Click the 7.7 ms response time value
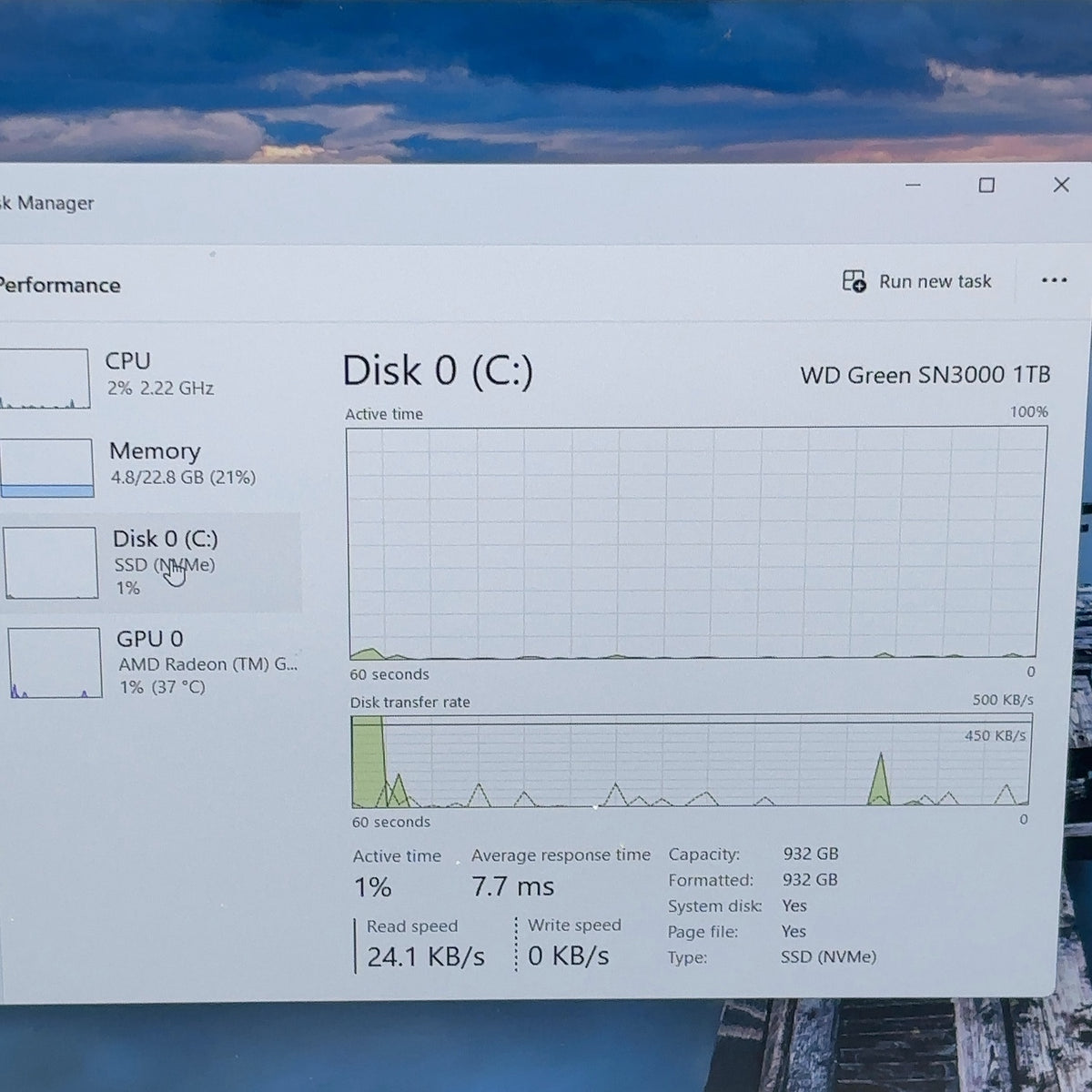The width and height of the screenshot is (1092, 1092). 513,886
